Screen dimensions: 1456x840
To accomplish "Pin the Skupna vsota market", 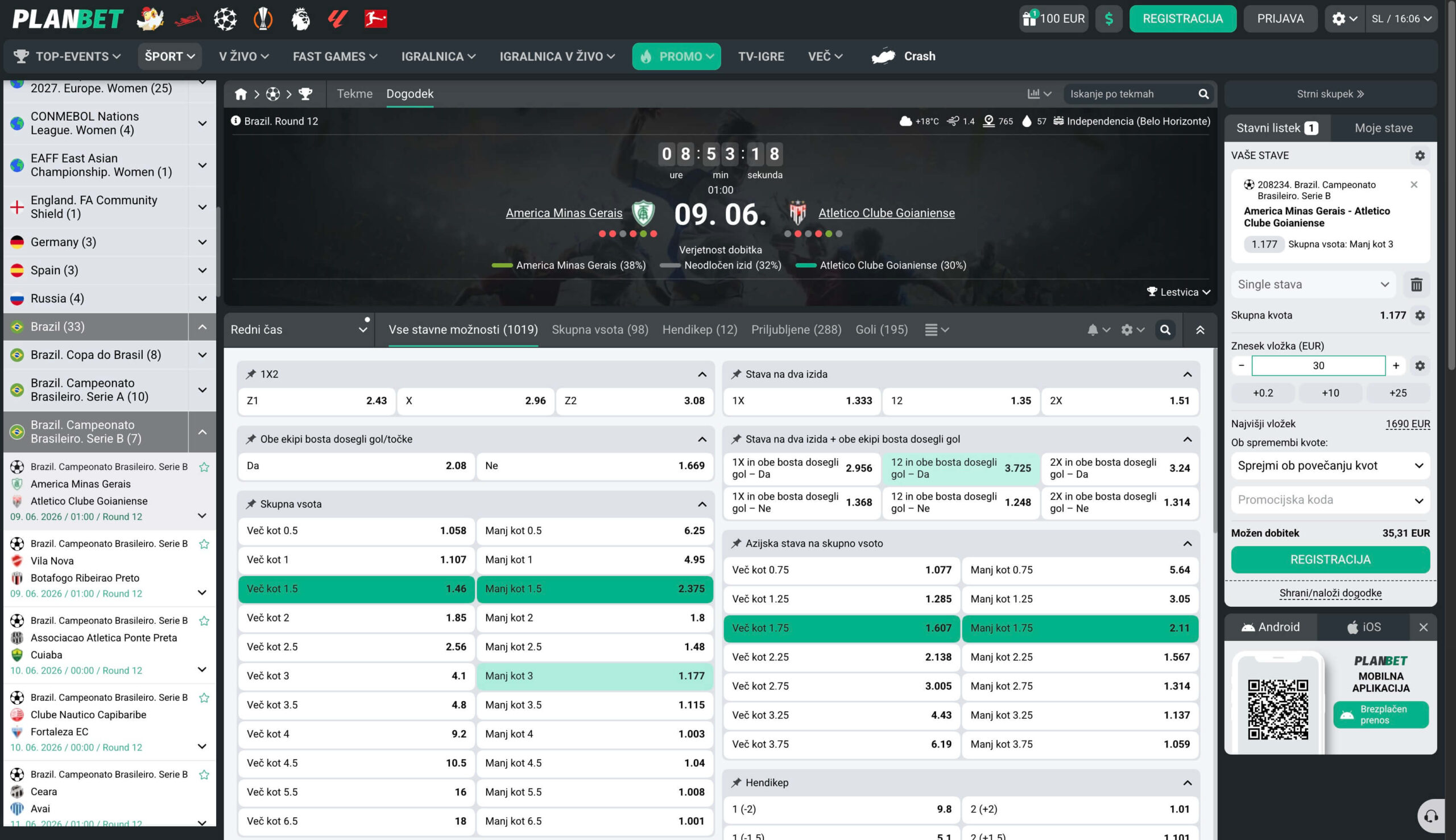I will point(251,504).
